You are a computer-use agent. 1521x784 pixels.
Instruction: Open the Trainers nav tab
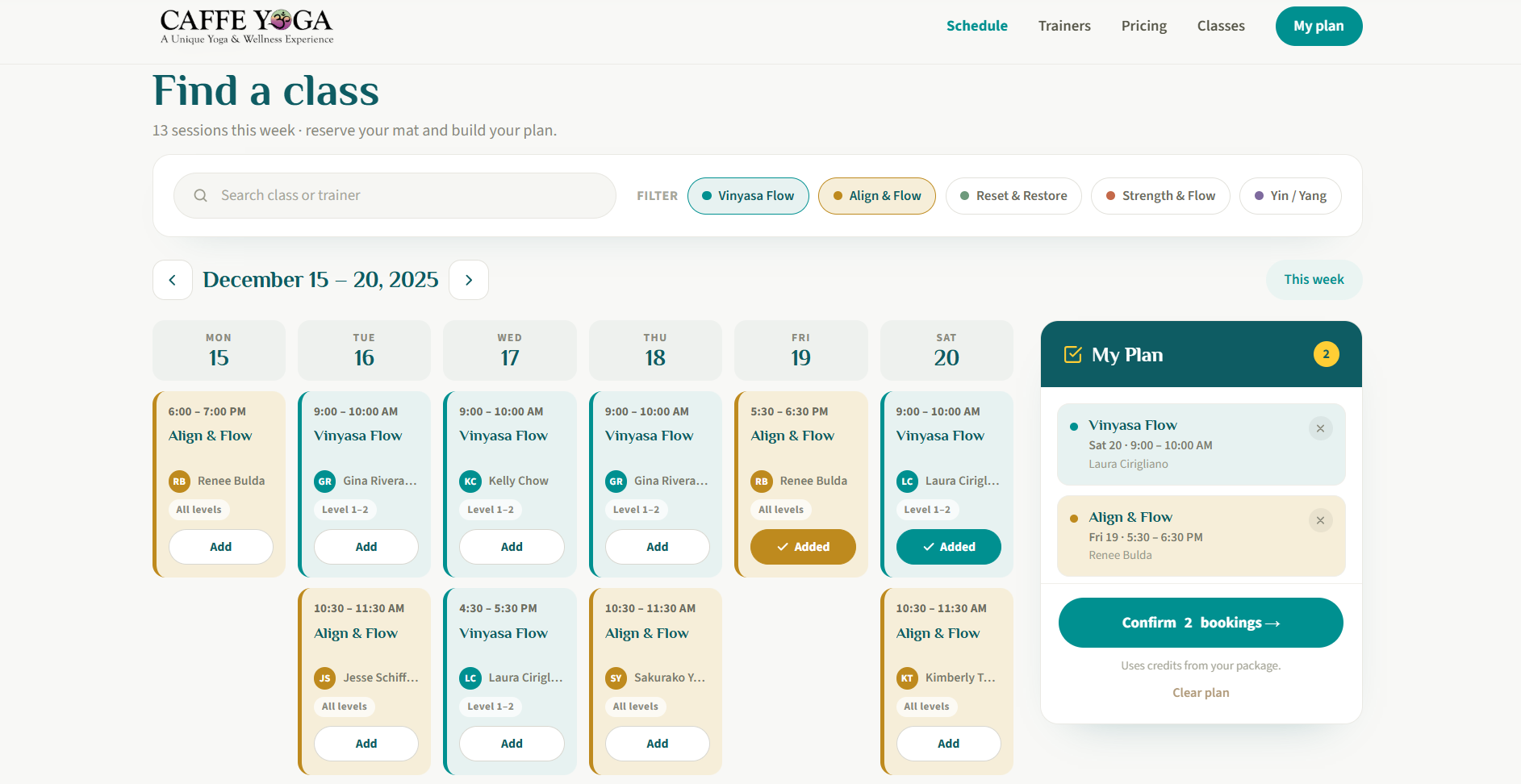click(1064, 26)
